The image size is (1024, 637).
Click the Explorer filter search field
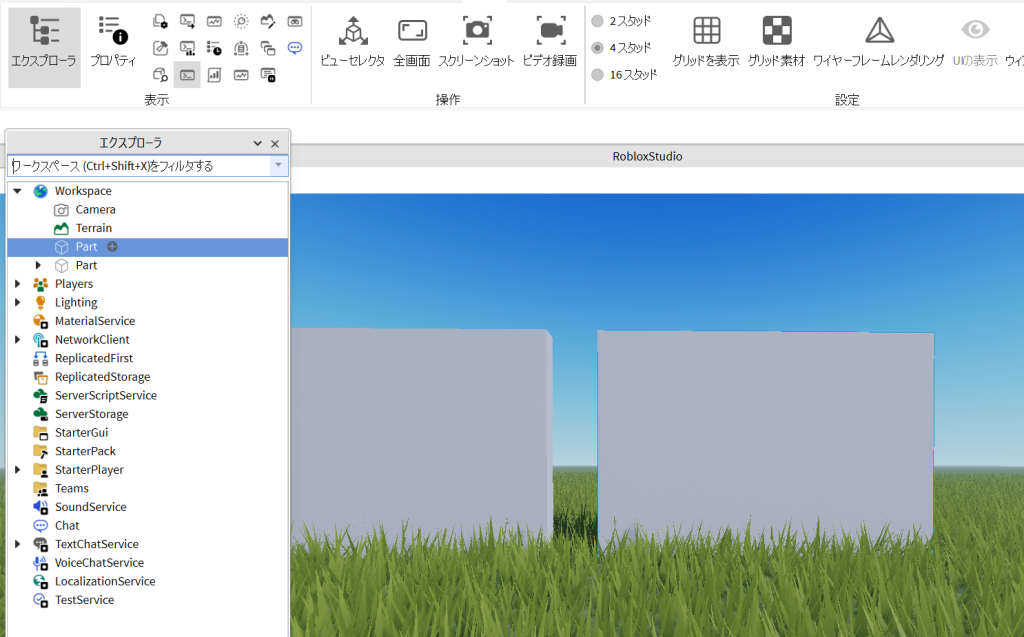click(x=138, y=166)
